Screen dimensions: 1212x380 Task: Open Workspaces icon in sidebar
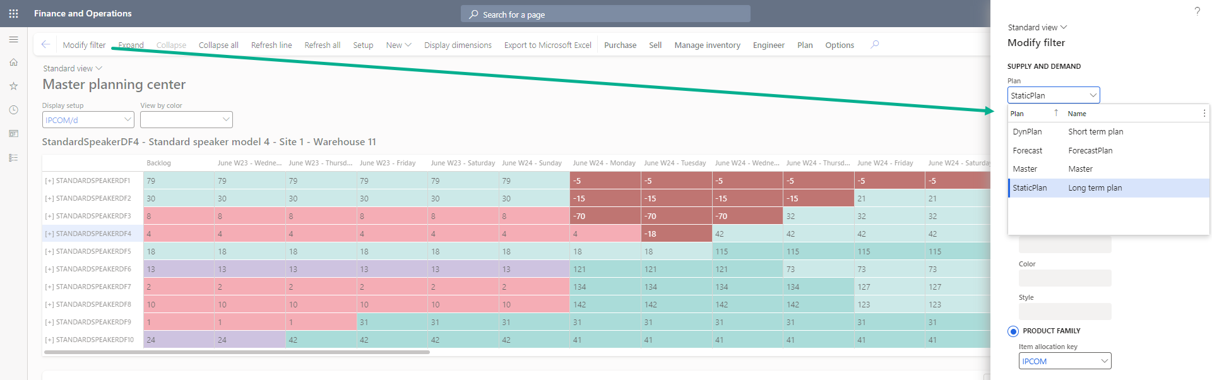tap(13, 133)
